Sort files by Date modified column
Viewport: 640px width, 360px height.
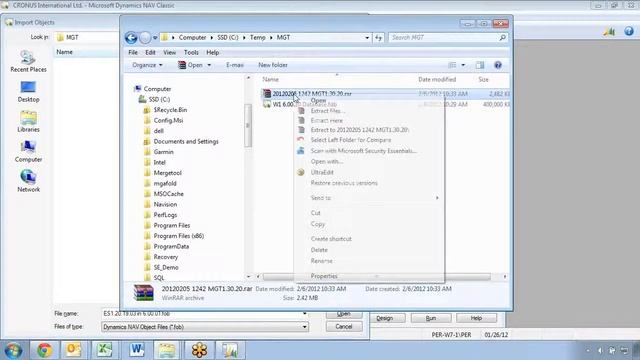(437, 80)
